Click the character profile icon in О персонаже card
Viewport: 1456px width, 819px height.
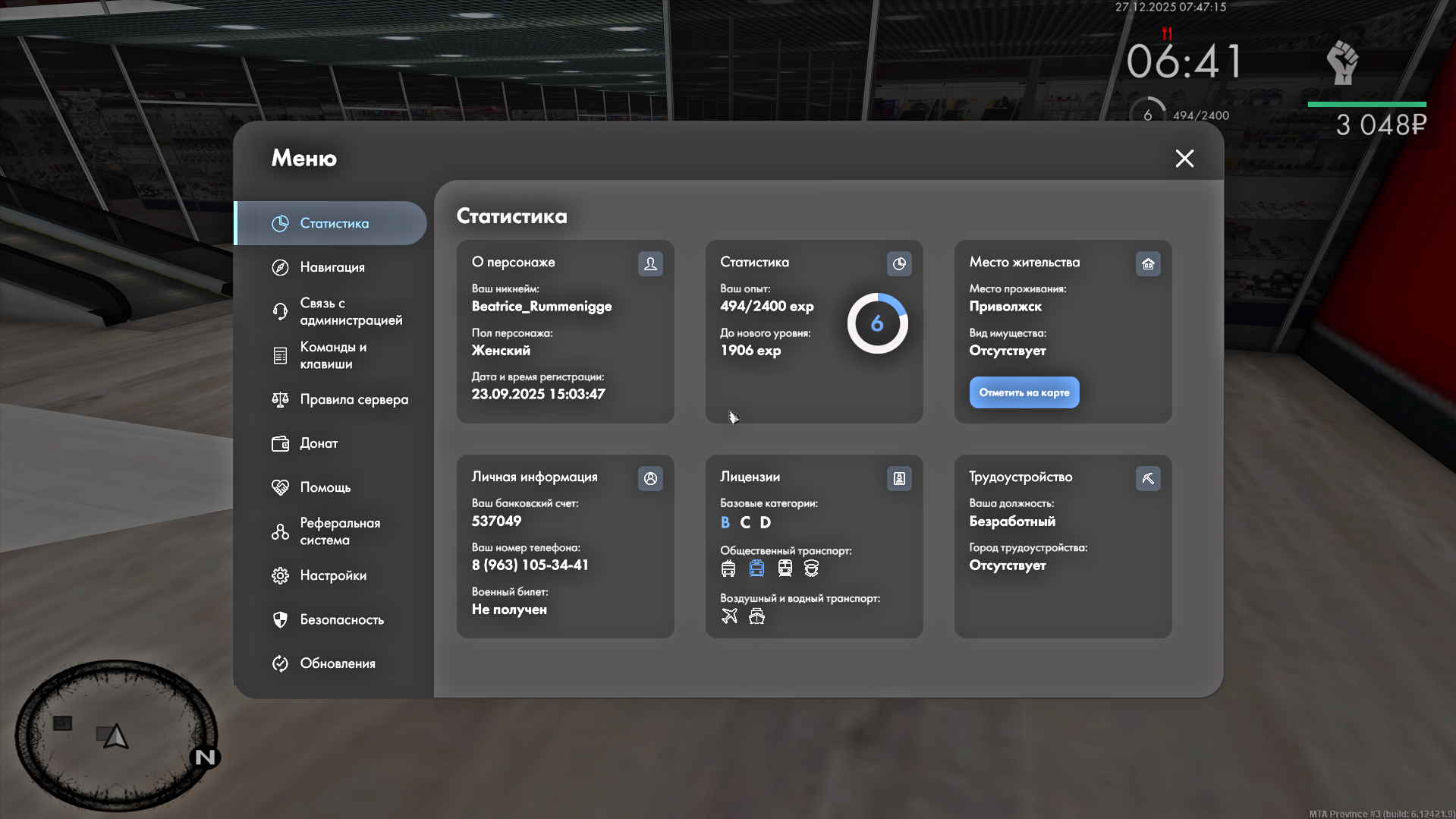click(650, 263)
